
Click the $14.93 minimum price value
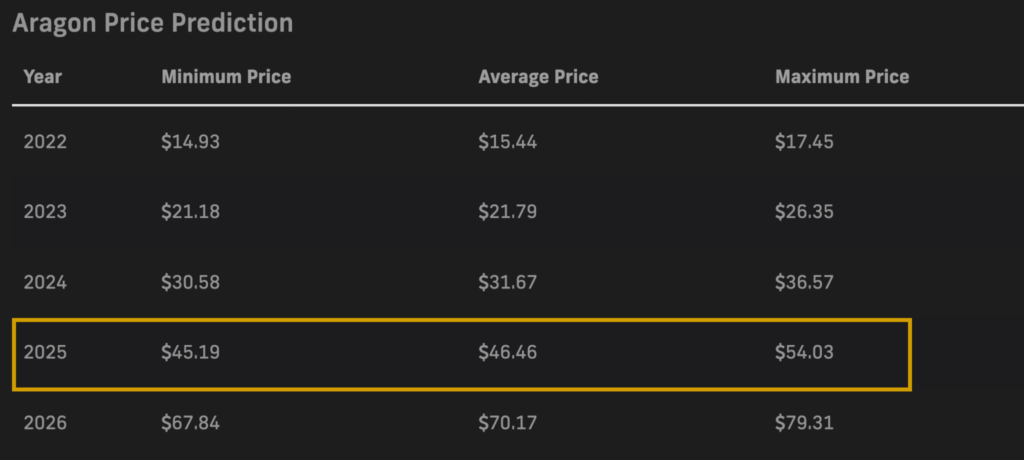[191, 141]
